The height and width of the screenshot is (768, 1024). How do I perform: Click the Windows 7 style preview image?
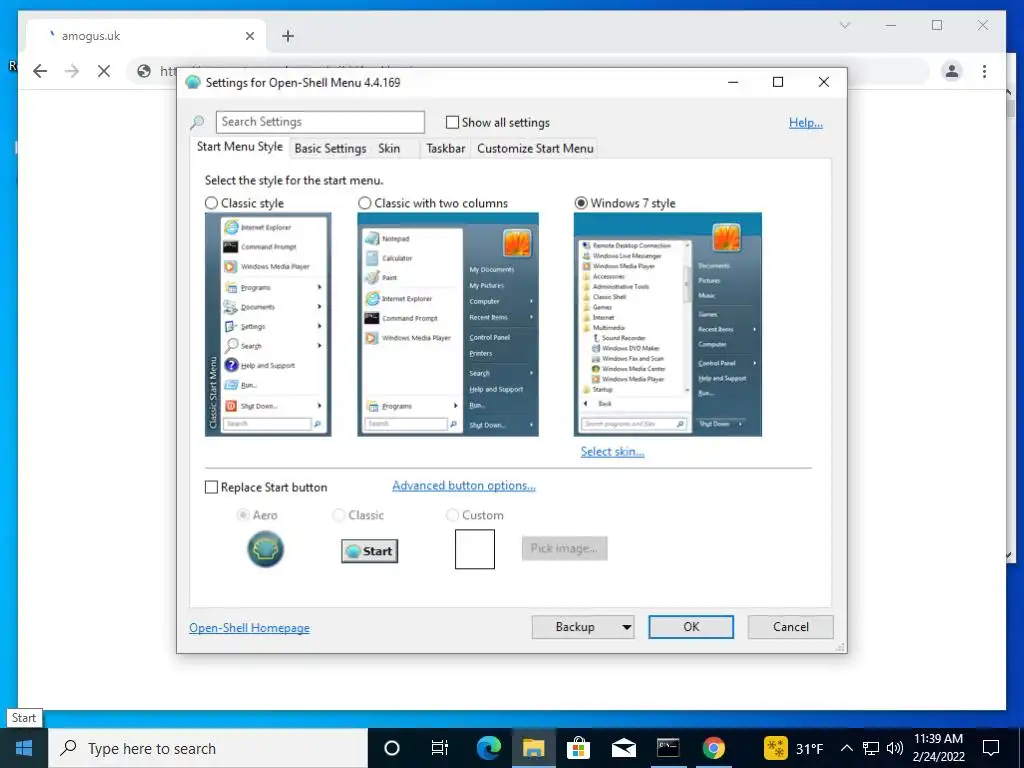667,325
